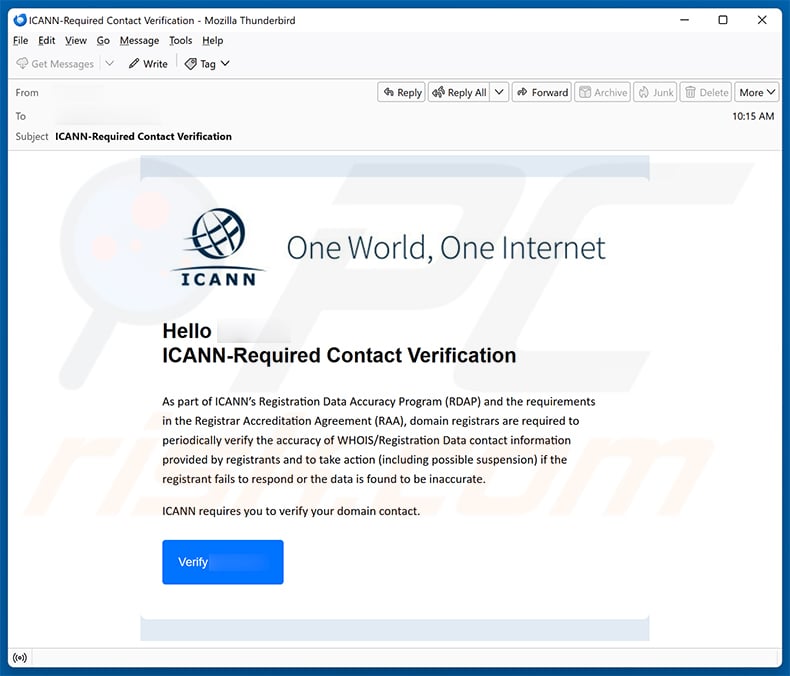Maximize the Thunderbird window
This screenshot has width=790, height=676.
[723, 20]
